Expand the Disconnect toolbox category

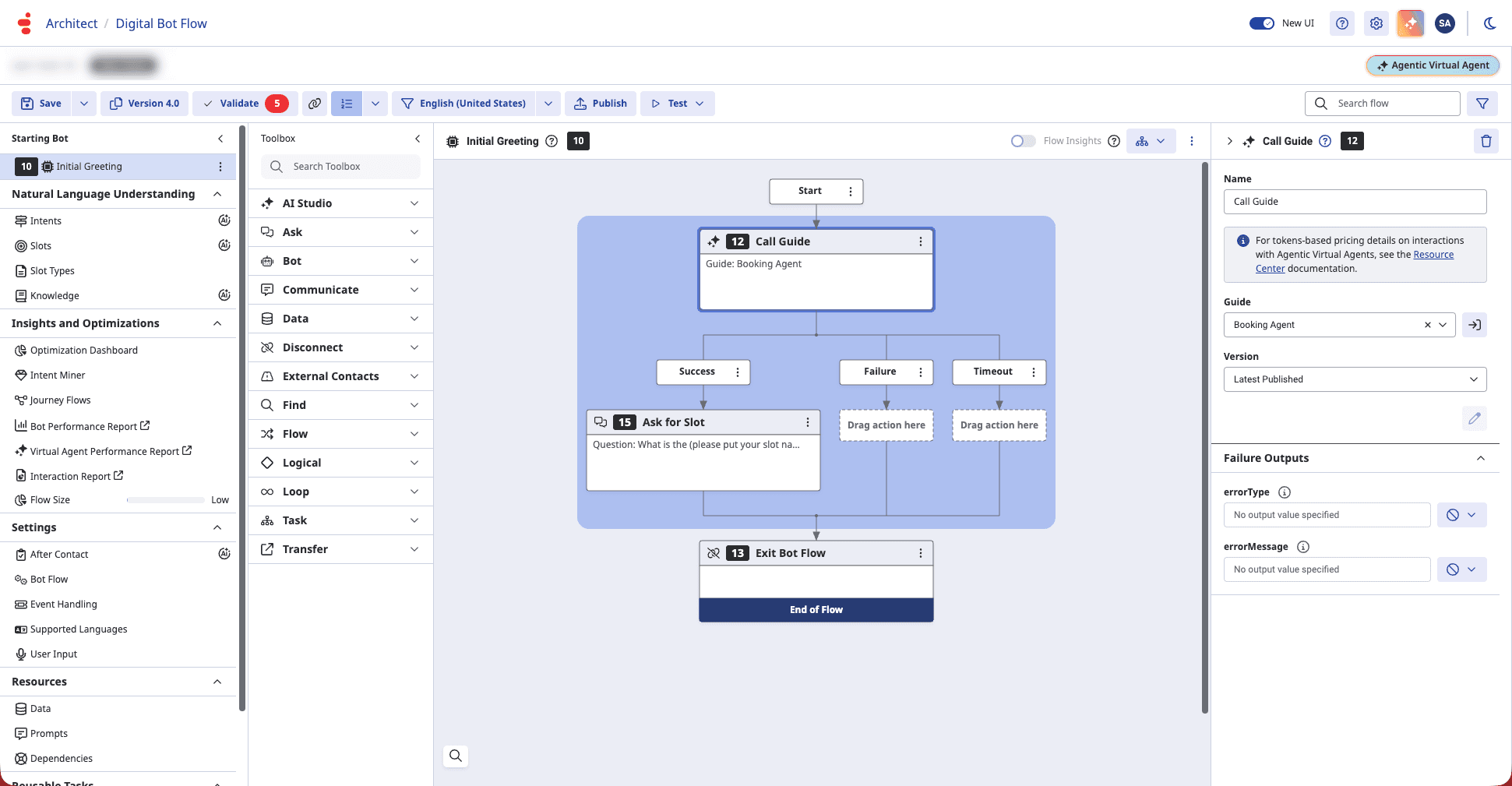point(340,347)
